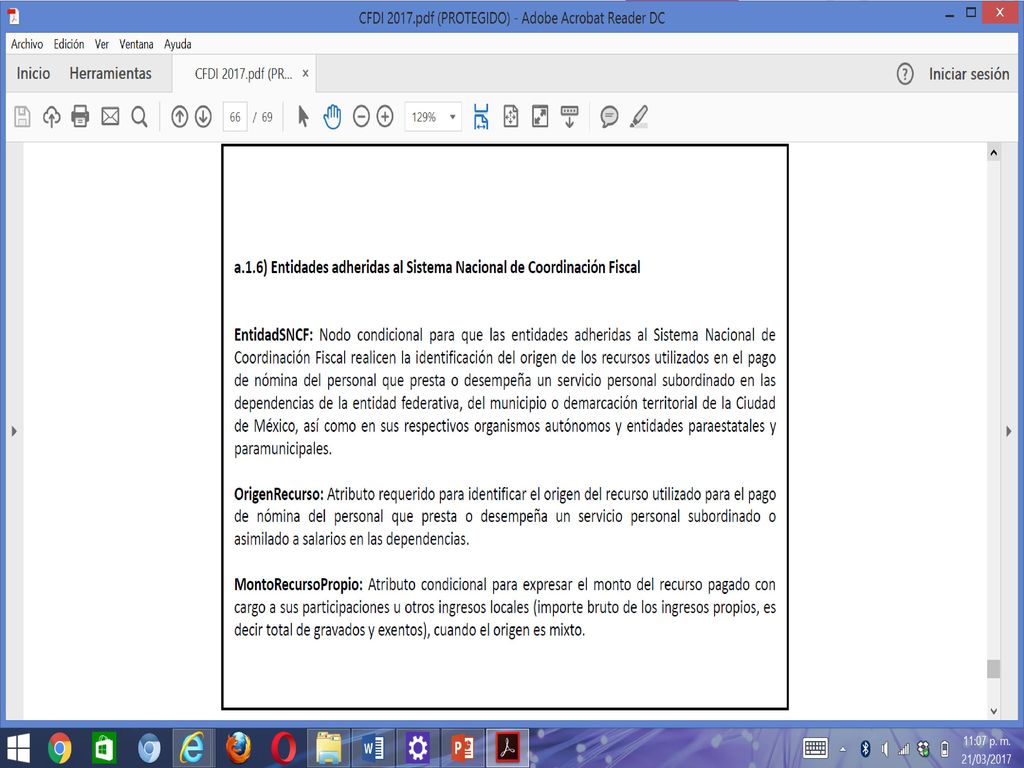Click the a.1.6) section heading
1024x768 pixels.
437,268
